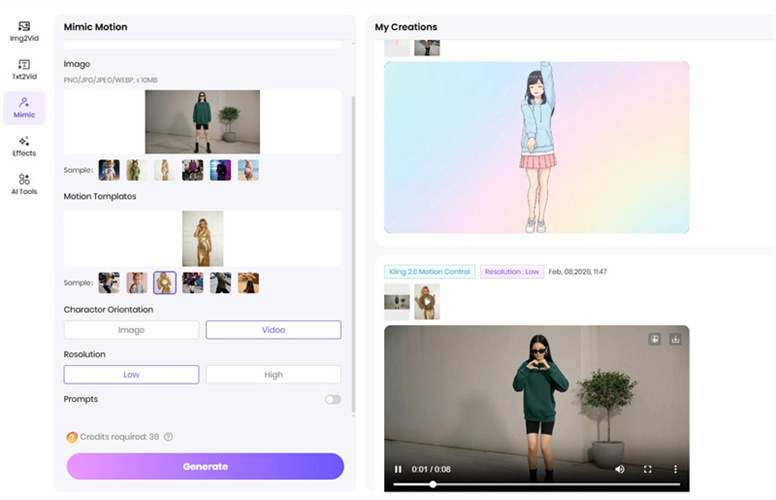The image size is (776, 500).
Task: Move the video progress slider handle
Action: tap(433, 484)
